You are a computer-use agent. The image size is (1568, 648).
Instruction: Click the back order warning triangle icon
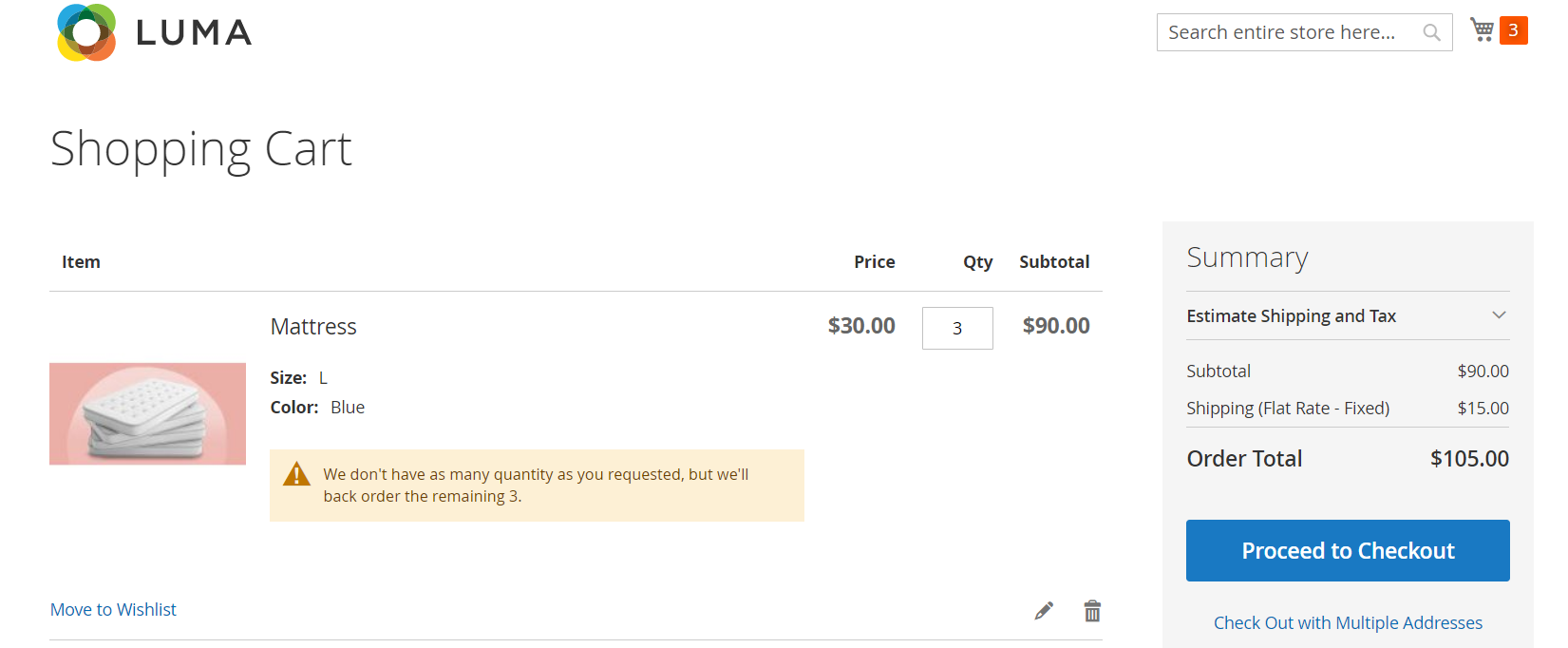(296, 474)
